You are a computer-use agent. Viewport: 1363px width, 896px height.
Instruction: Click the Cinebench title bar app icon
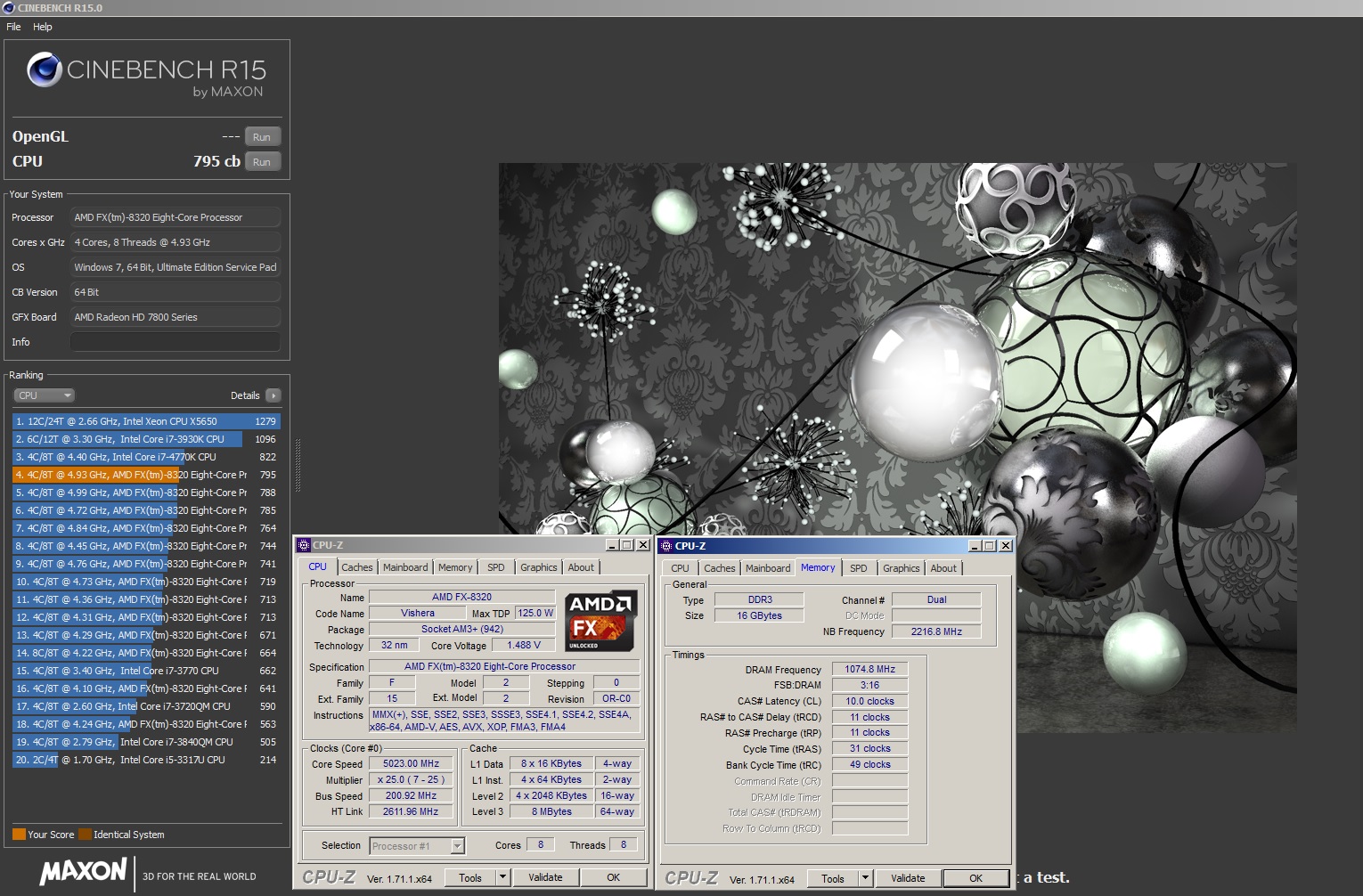click(9, 8)
